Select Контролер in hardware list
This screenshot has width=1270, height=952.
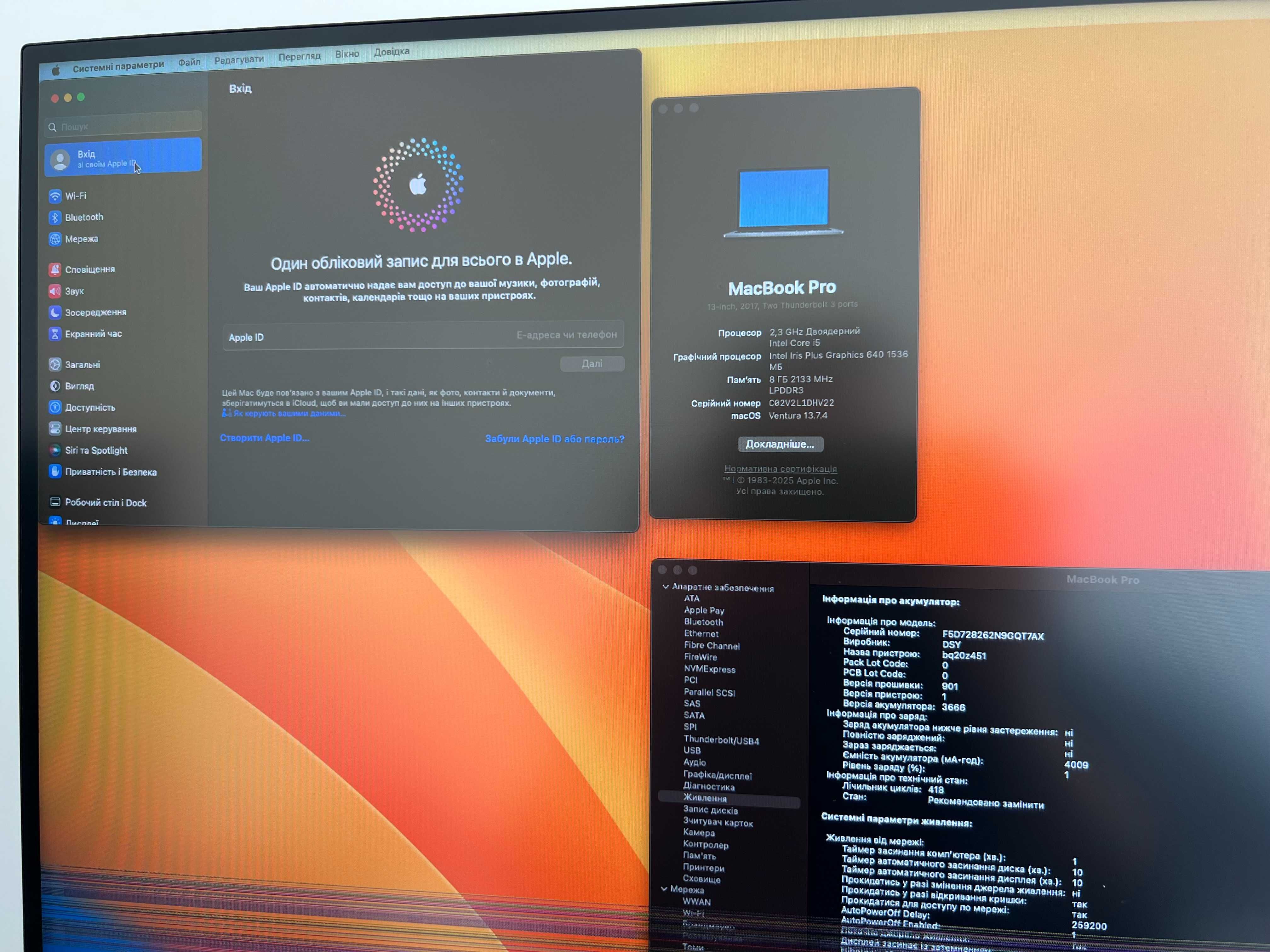(x=706, y=845)
